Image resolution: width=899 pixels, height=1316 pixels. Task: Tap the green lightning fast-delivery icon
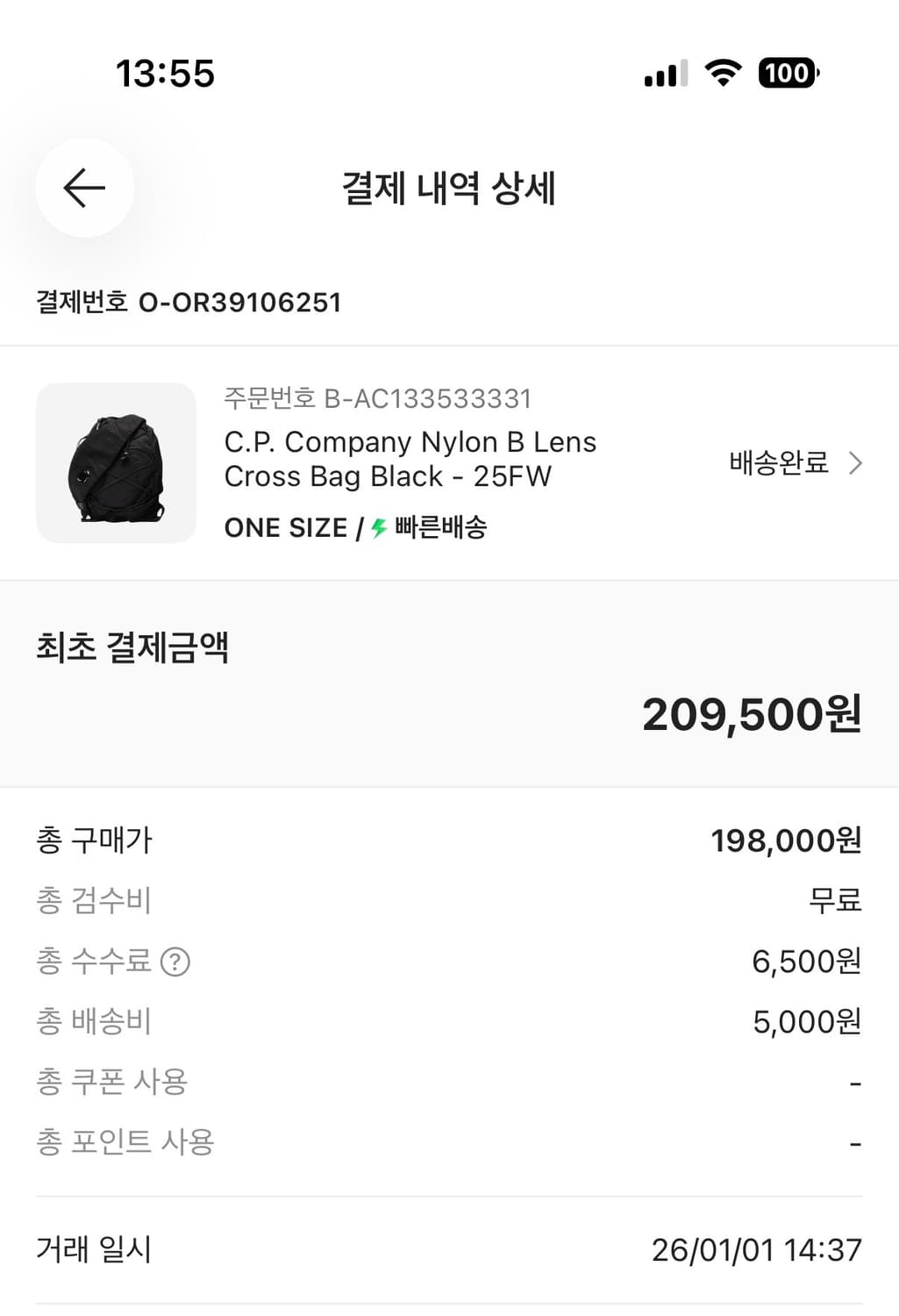(x=379, y=528)
